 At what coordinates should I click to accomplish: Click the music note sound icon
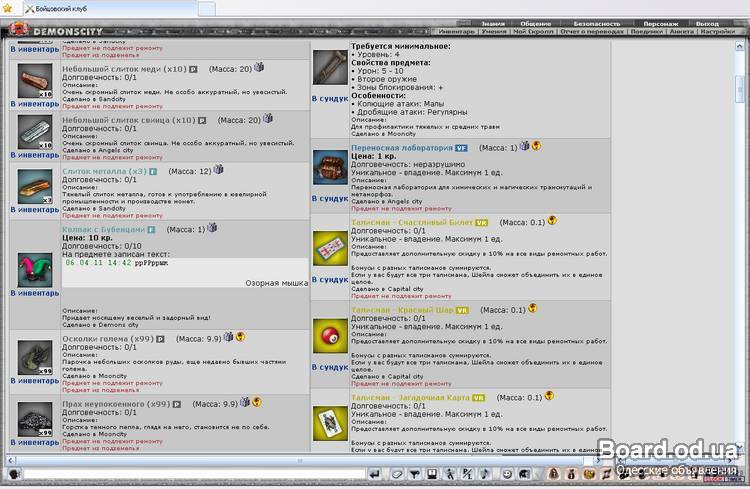click(x=485, y=474)
